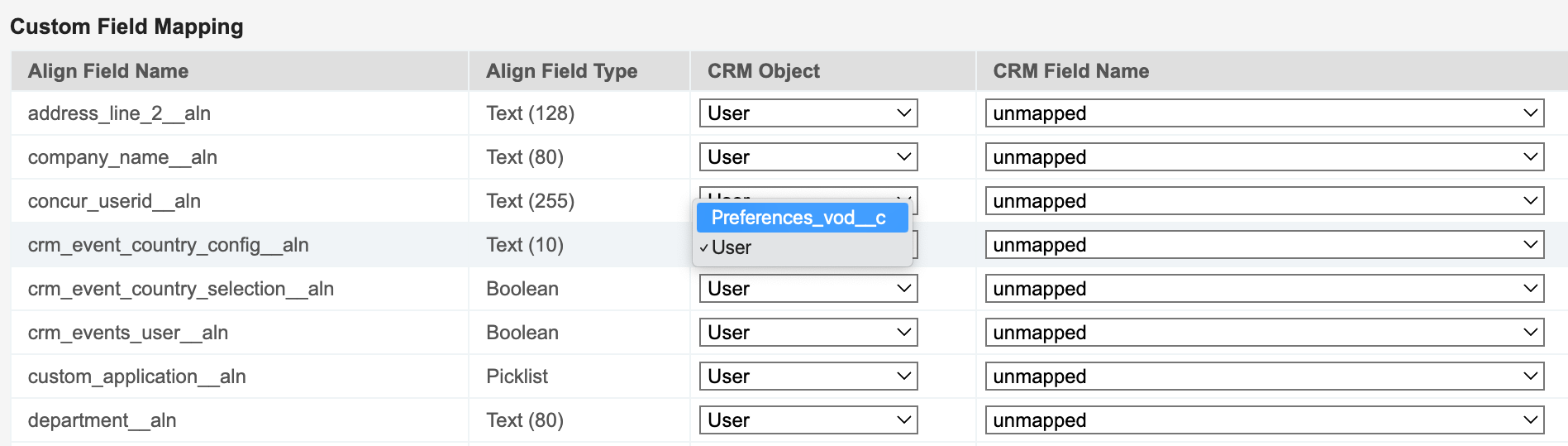The width and height of the screenshot is (1568, 446).
Task: Expand CRM Field Name dropdown for address_line_2__aln
Action: click(x=1264, y=113)
